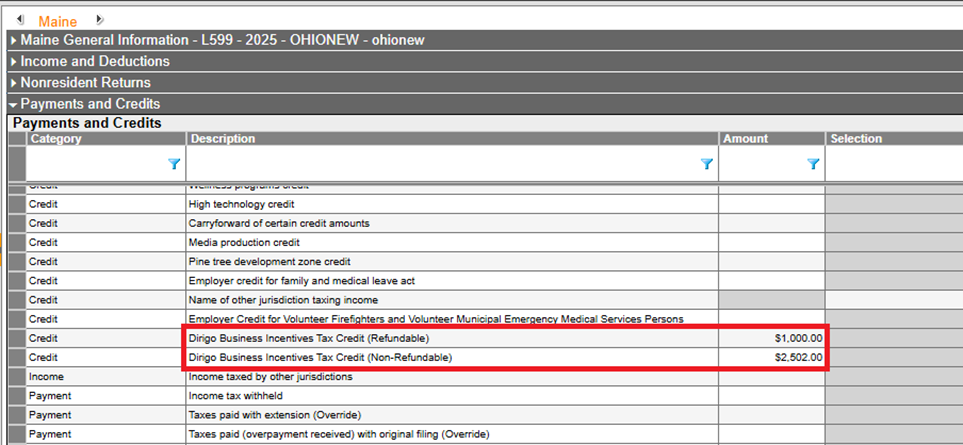Screen dimensions: 963x445
Task: Click the Payment category cell for Income tax withheld
Action: click(106, 396)
